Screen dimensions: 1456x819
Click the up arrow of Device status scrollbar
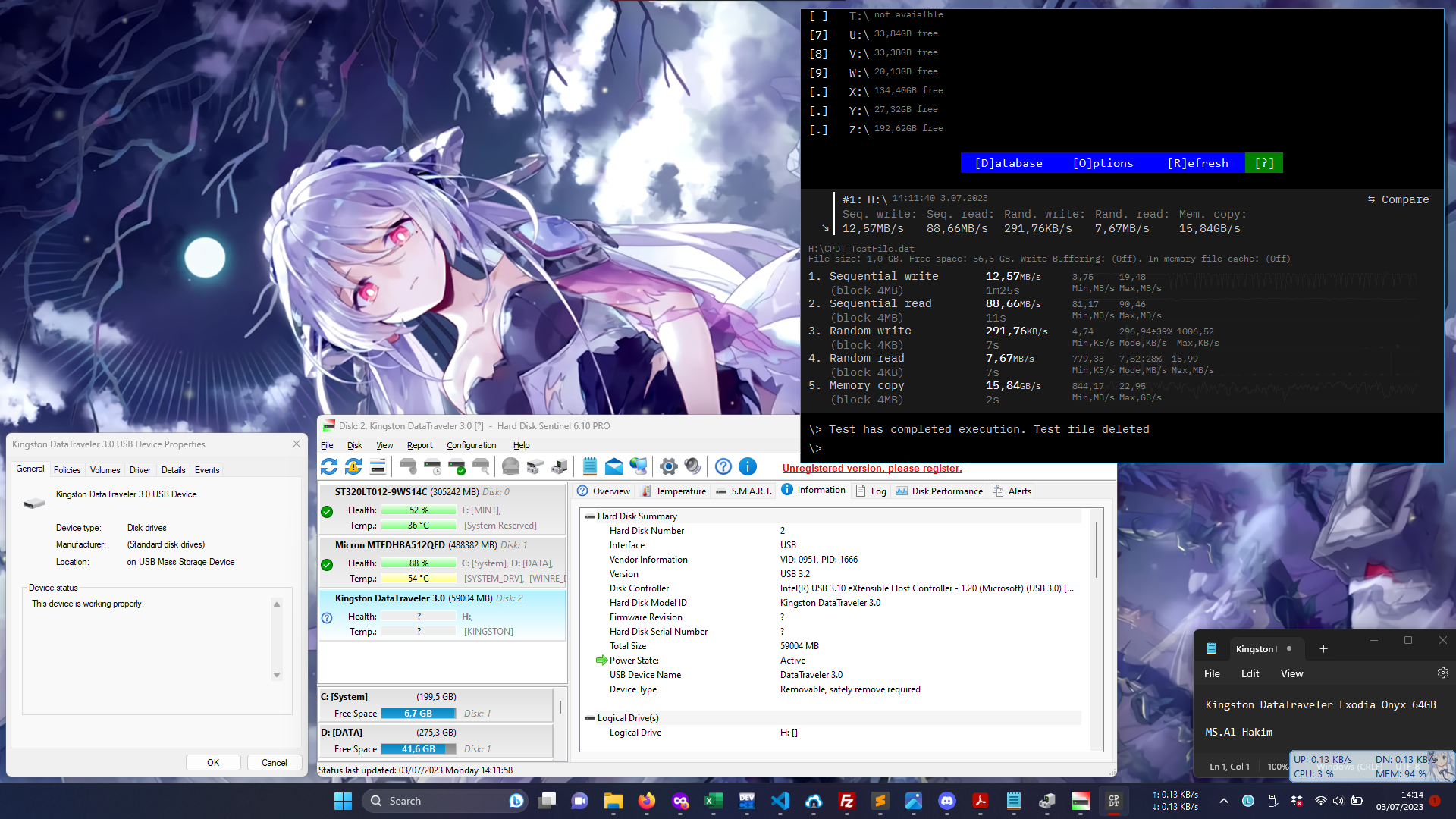click(277, 604)
